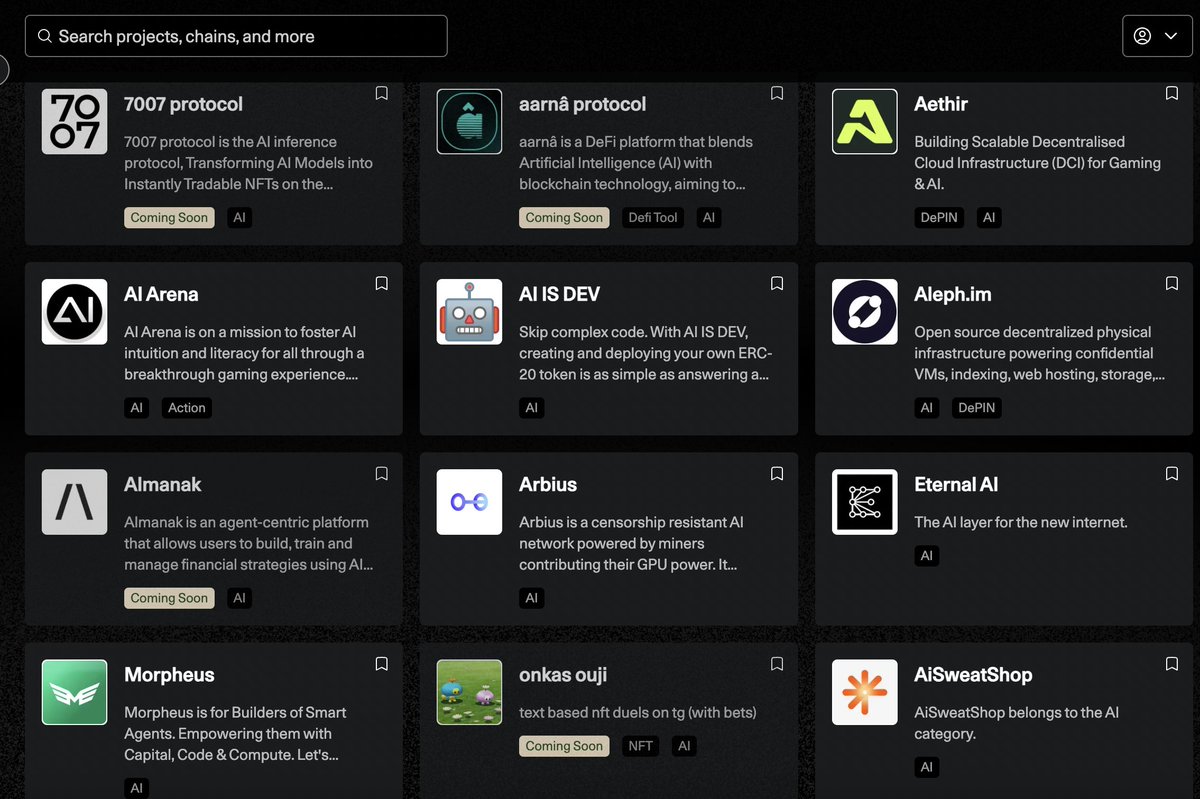This screenshot has width=1200, height=799.
Task: Click the search magnifier icon
Action: coord(44,35)
